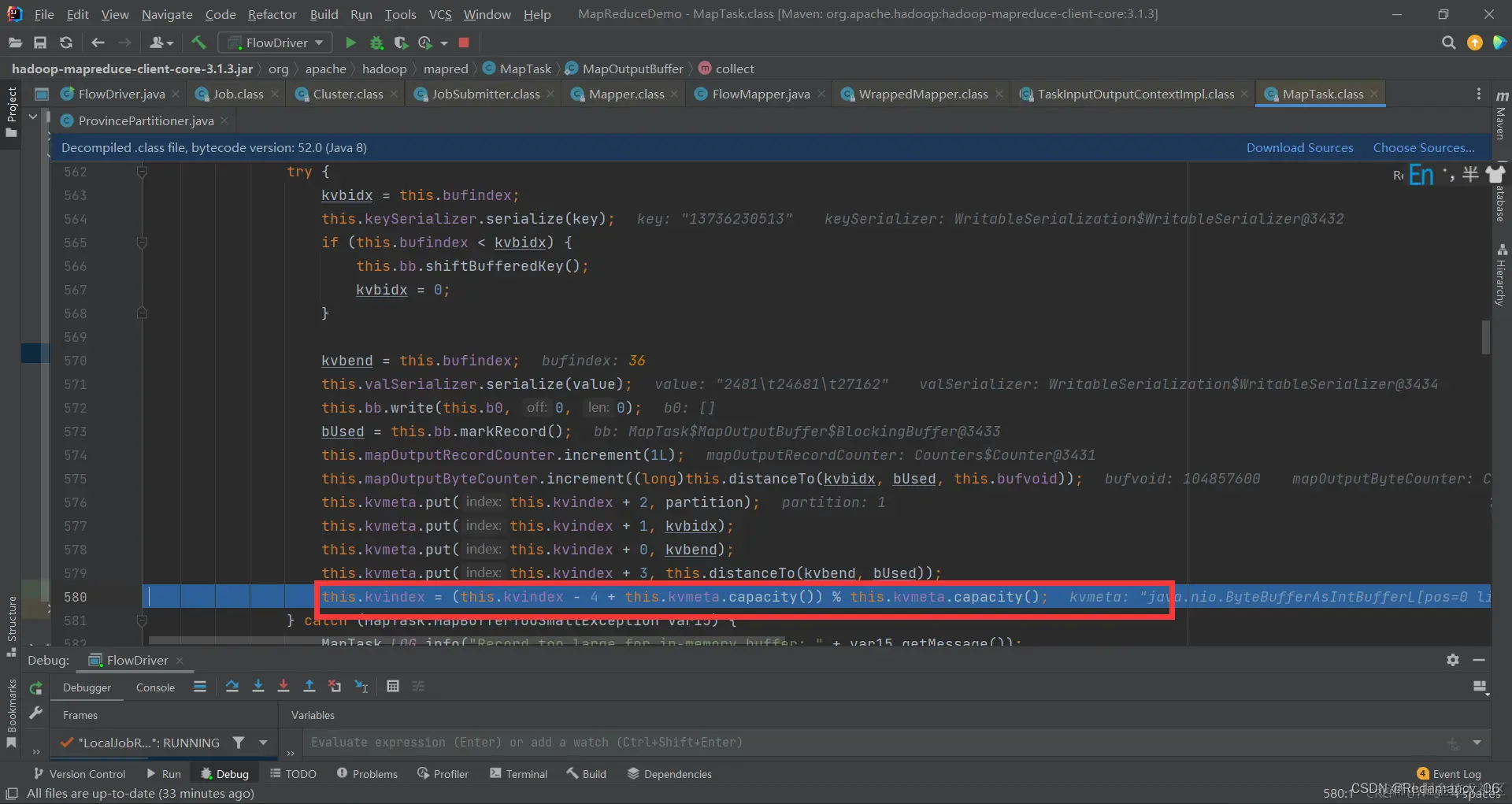This screenshot has height=804, width=1512.
Task: Toggle the Hierarchy tool window
Action: coord(1502,274)
